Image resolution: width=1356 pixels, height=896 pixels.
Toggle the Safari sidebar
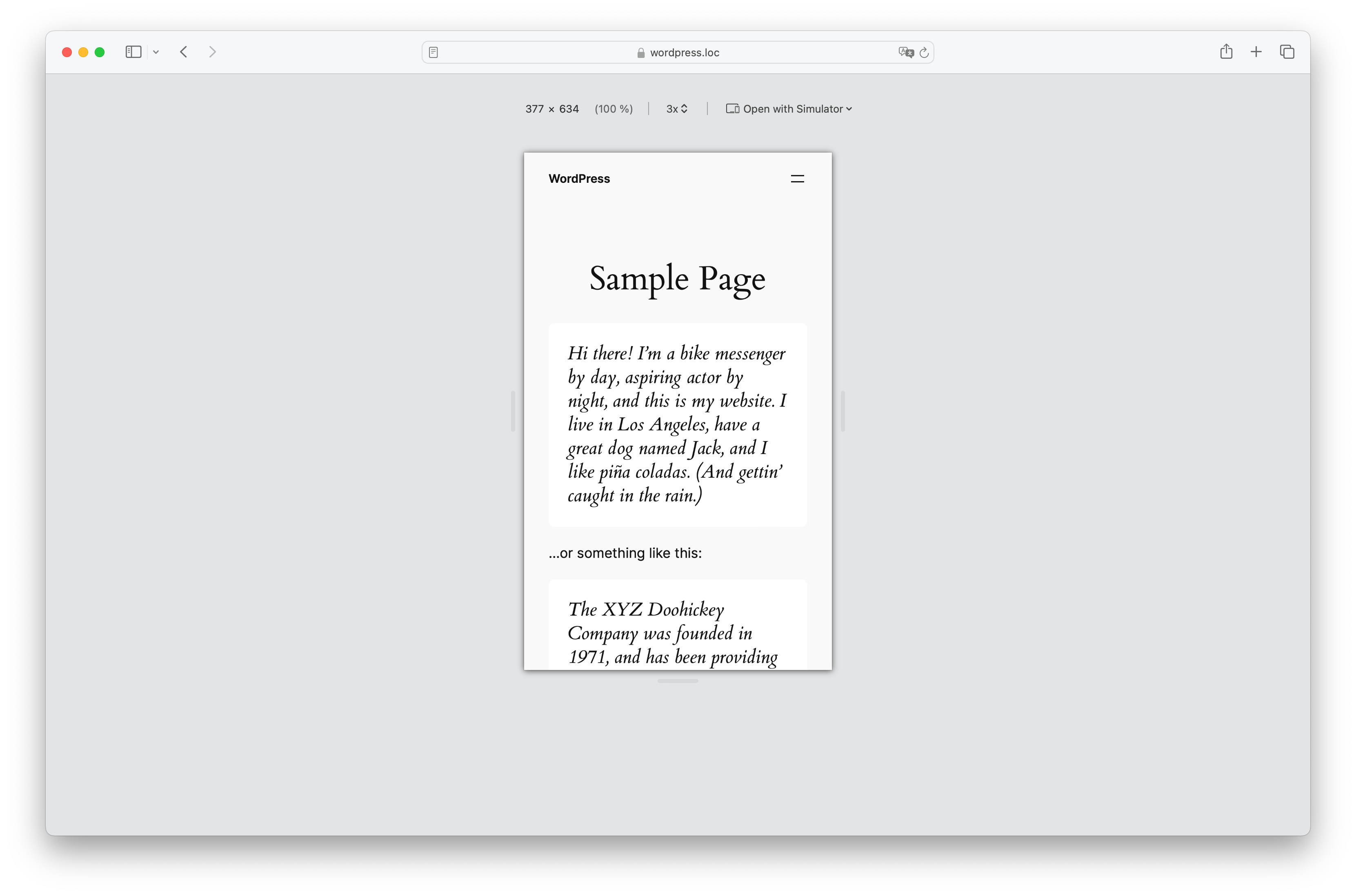[133, 52]
